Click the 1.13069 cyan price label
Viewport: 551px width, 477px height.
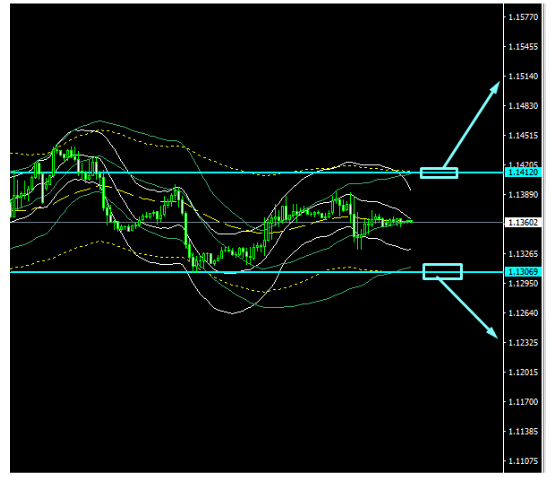coord(523,272)
